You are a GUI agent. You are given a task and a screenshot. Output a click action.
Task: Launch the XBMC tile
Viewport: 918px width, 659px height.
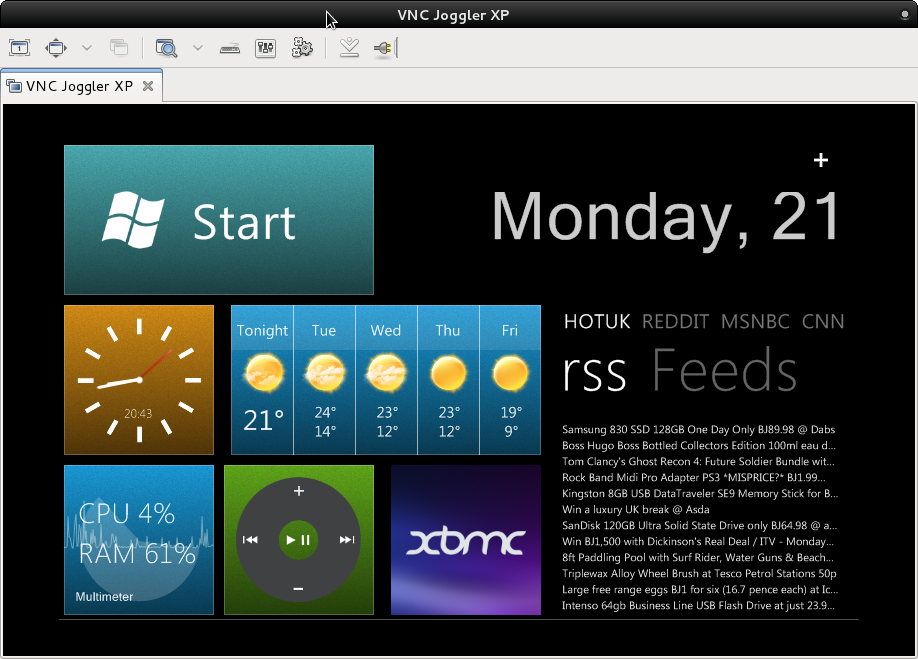(x=466, y=540)
